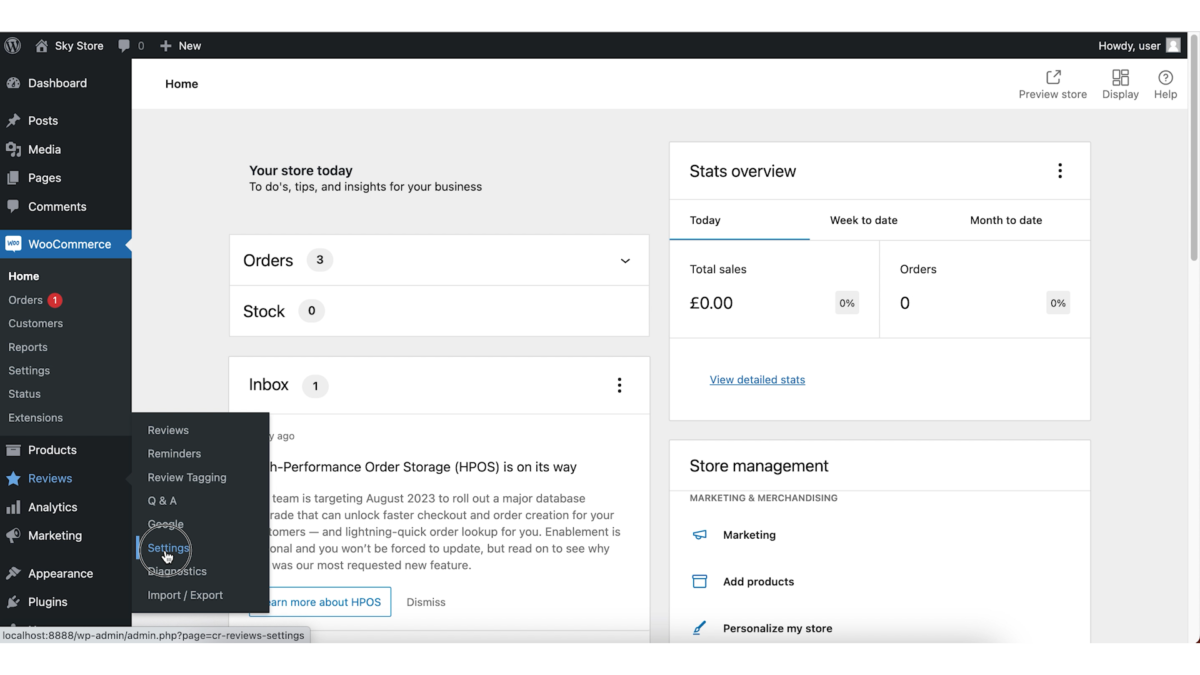Open Analytics from the sidebar icon
1200x675 pixels.
tap(14, 507)
